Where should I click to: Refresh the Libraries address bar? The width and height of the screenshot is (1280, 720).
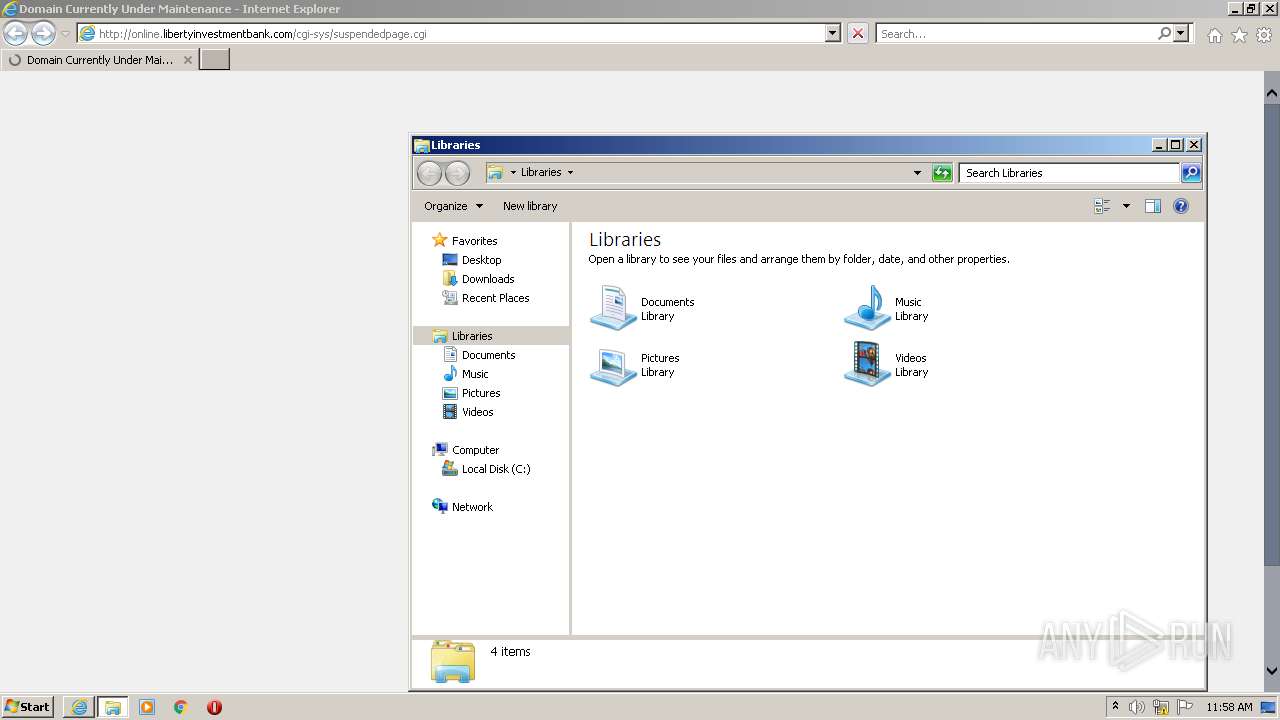point(942,173)
